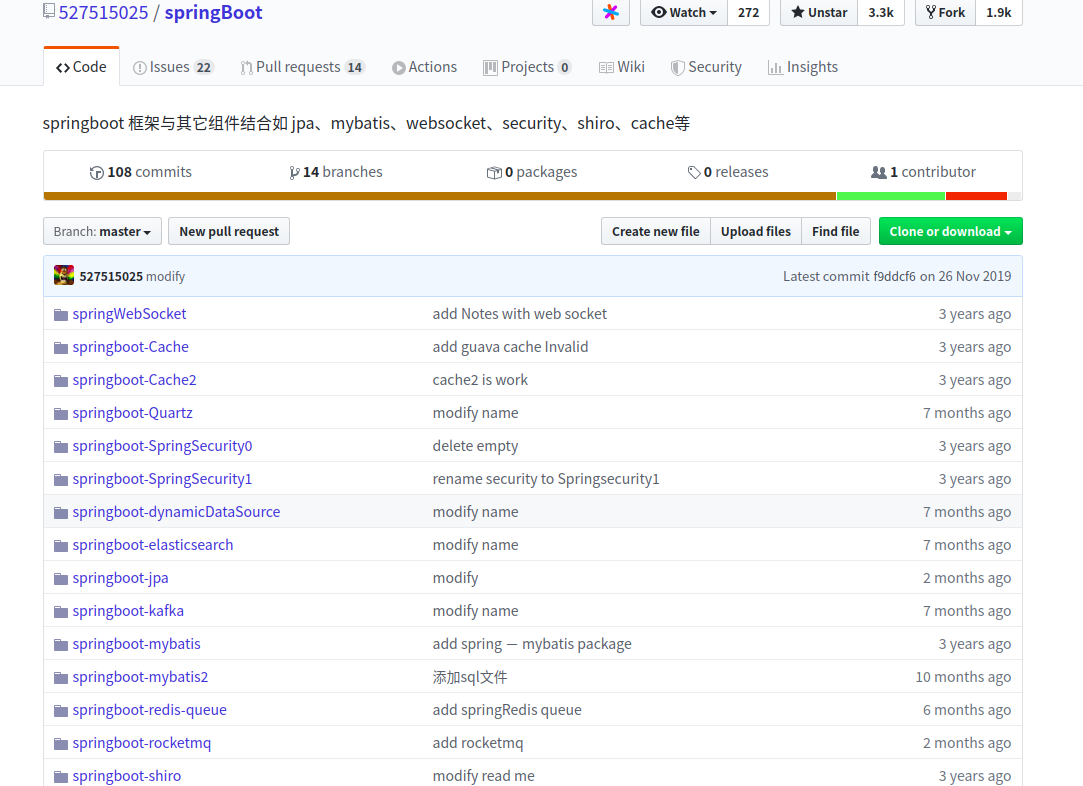The height and width of the screenshot is (786, 1083).
Task: Click folder icon for springboot-SpringSecurity0
Action: tap(61, 447)
